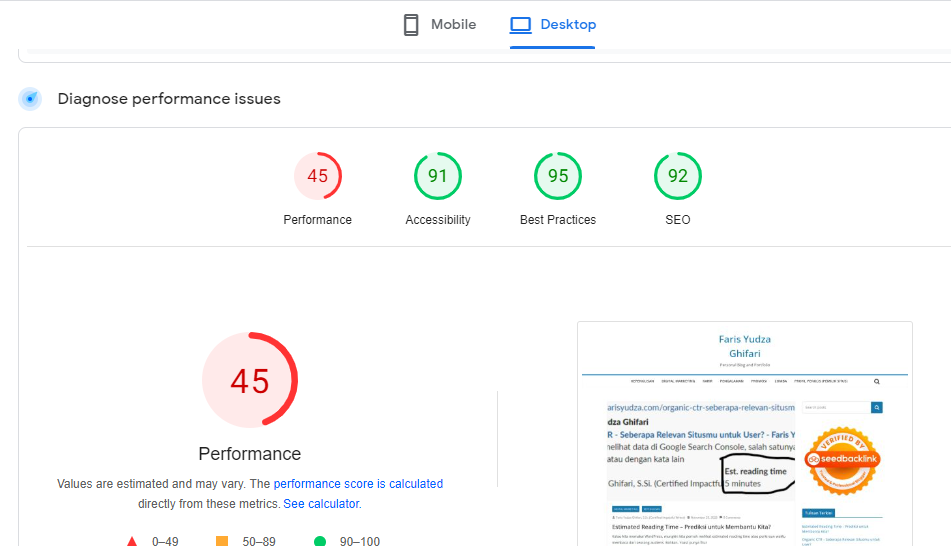Open the 'See calculator' link
Viewport: 951px width, 546px height.
pyautogui.click(x=320, y=504)
